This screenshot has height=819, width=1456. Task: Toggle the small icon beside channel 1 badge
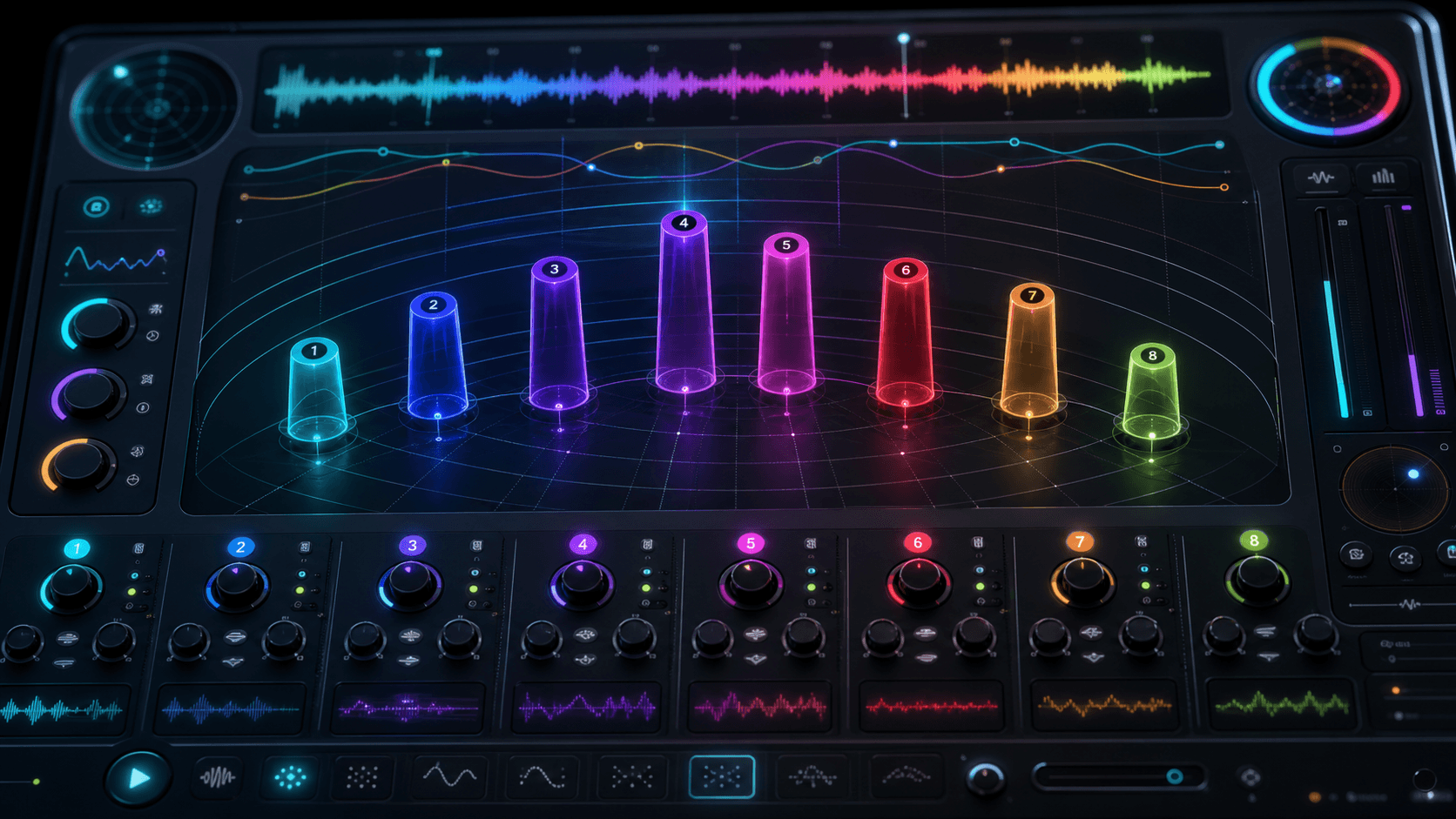[x=138, y=548]
